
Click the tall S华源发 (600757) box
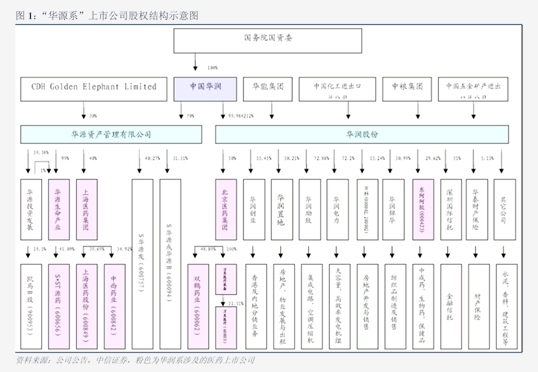click(142, 264)
